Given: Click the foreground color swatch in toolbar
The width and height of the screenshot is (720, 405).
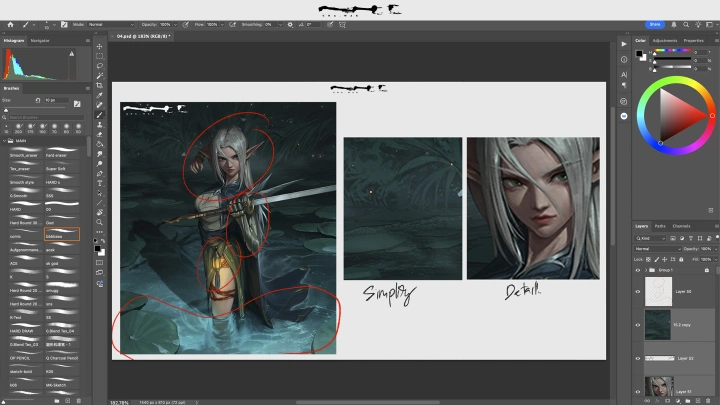Looking at the screenshot, I should (x=97, y=248).
